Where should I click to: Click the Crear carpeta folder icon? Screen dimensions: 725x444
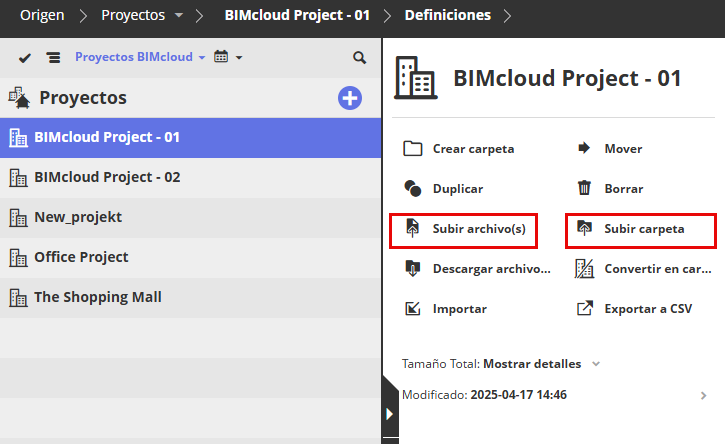(x=413, y=149)
